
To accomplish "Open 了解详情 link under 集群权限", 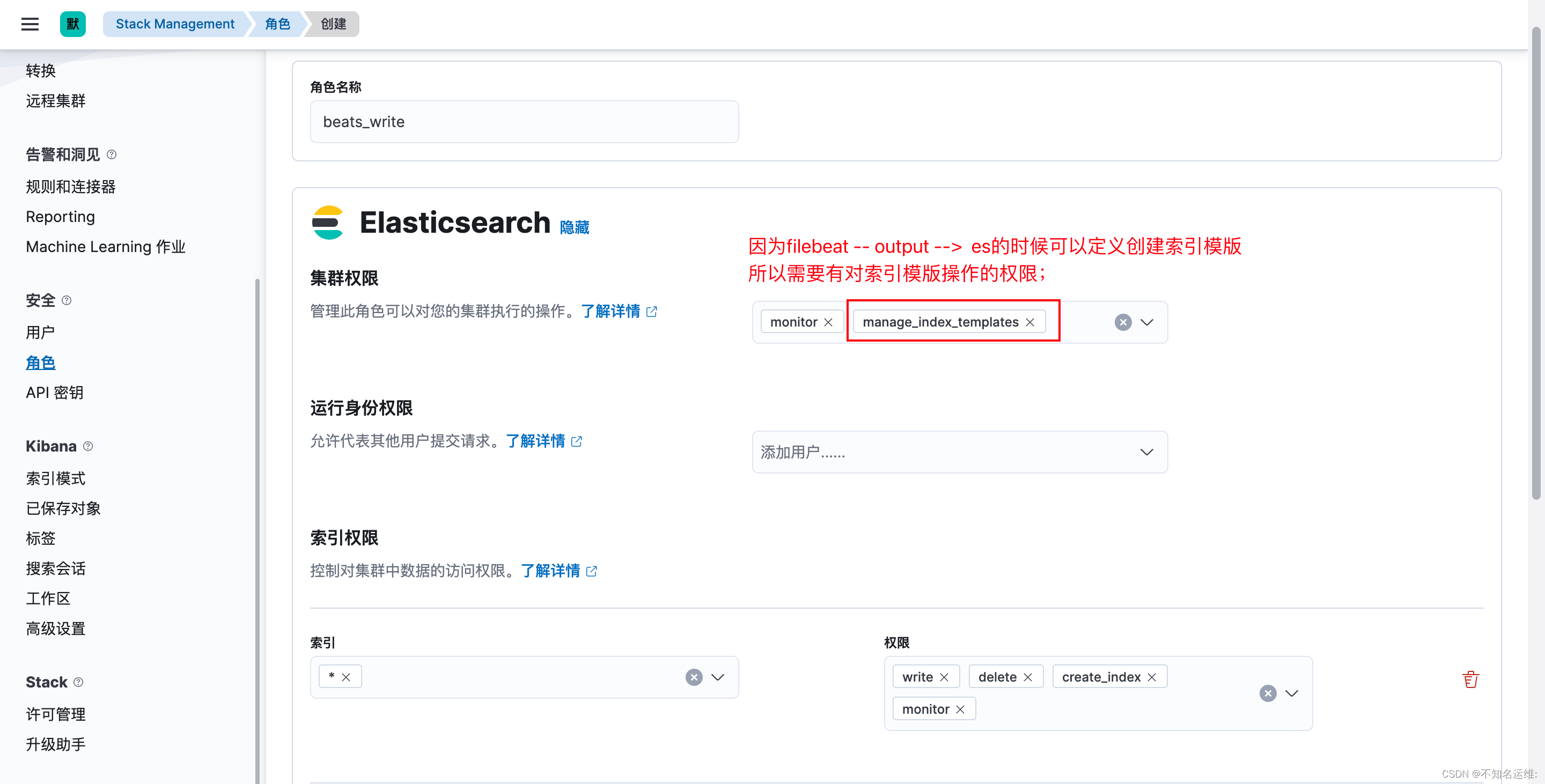I will pos(610,311).
